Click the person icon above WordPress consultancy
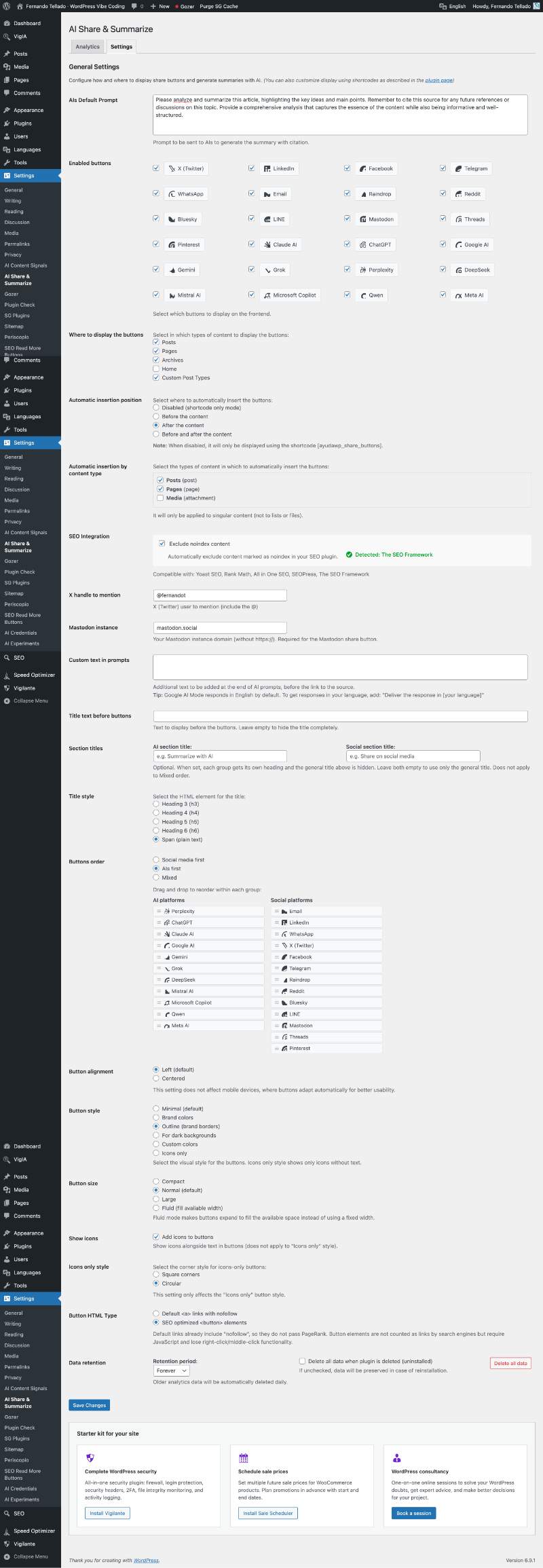Screen dimensions: 543x1568 [x=397, y=1458]
